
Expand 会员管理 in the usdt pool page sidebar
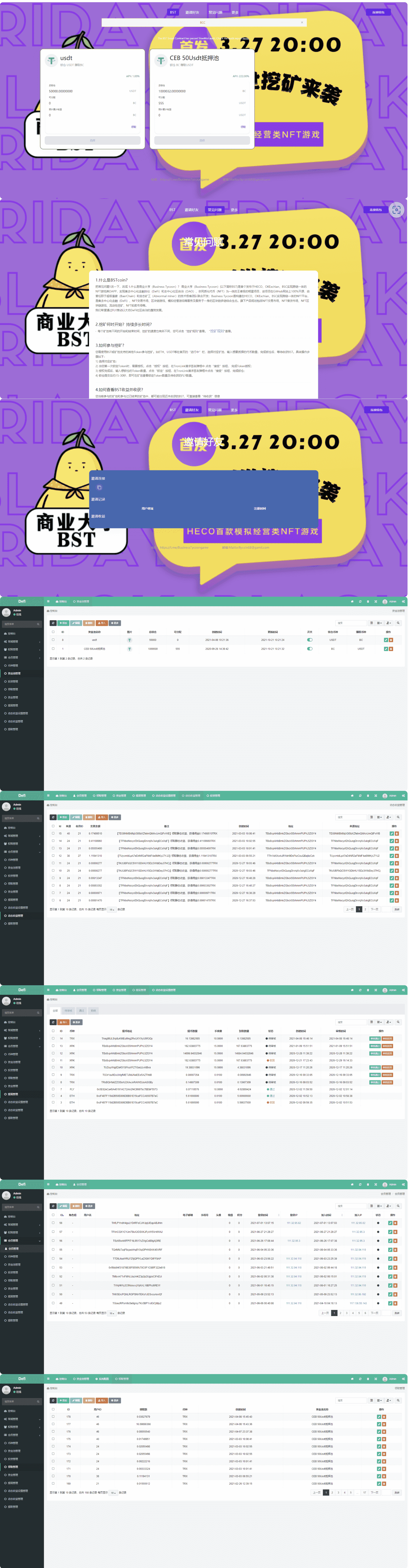click(x=22, y=657)
